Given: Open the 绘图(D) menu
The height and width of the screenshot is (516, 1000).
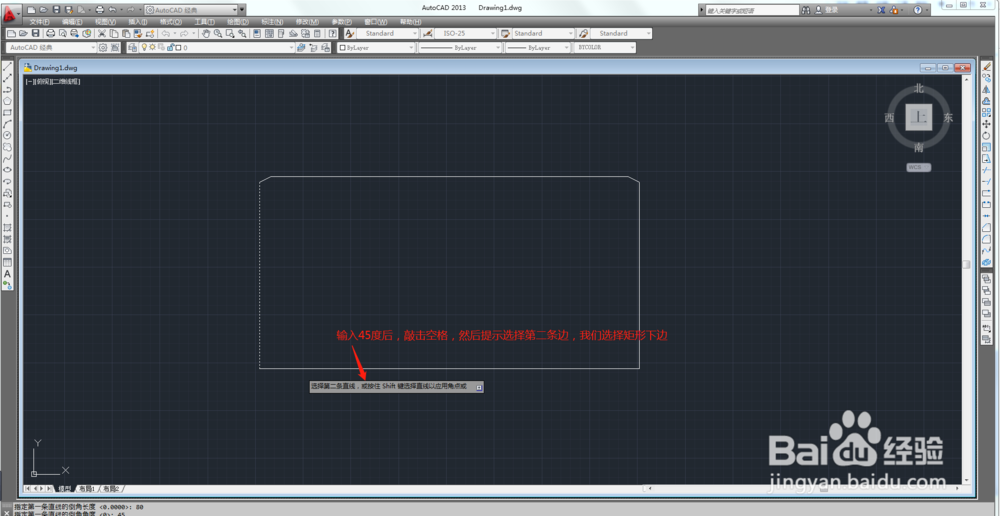Looking at the screenshot, I should [237, 22].
